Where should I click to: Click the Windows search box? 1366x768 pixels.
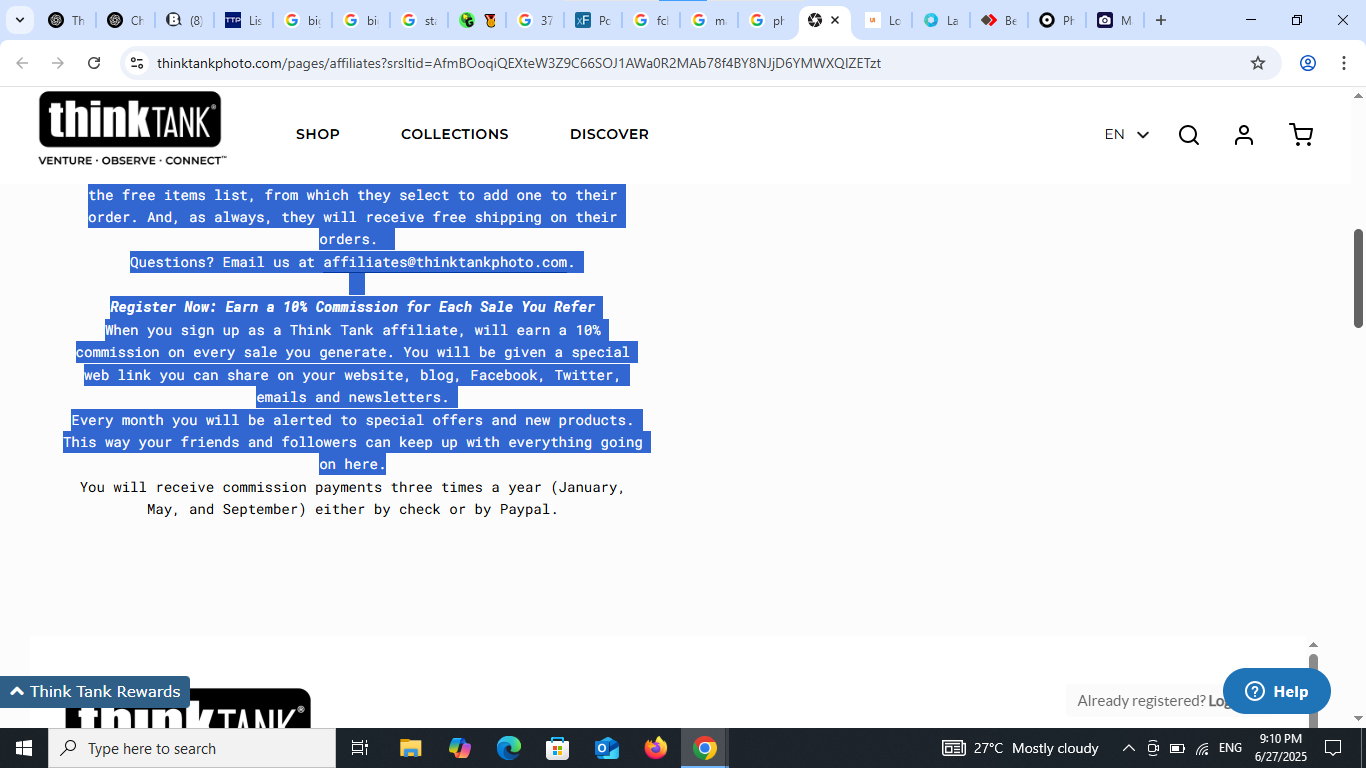[x=192, y=748]
